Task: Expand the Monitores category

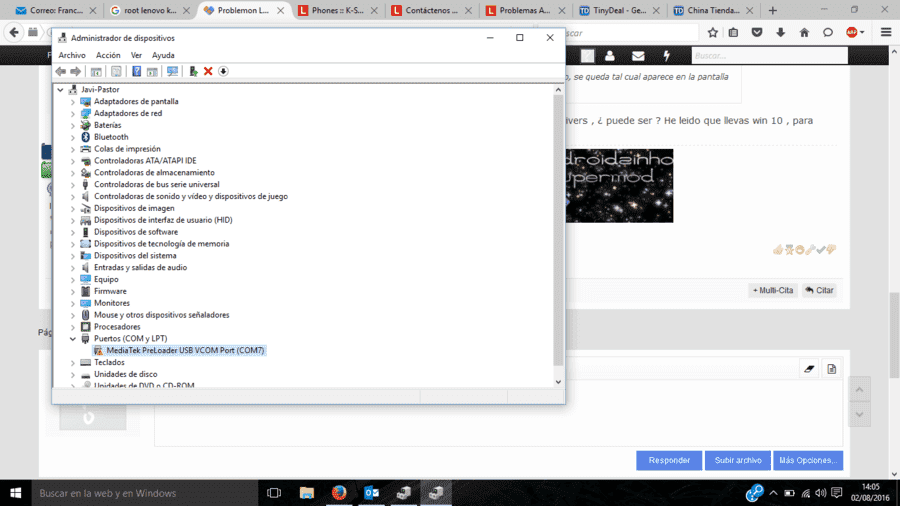Action: pos(73,303)
